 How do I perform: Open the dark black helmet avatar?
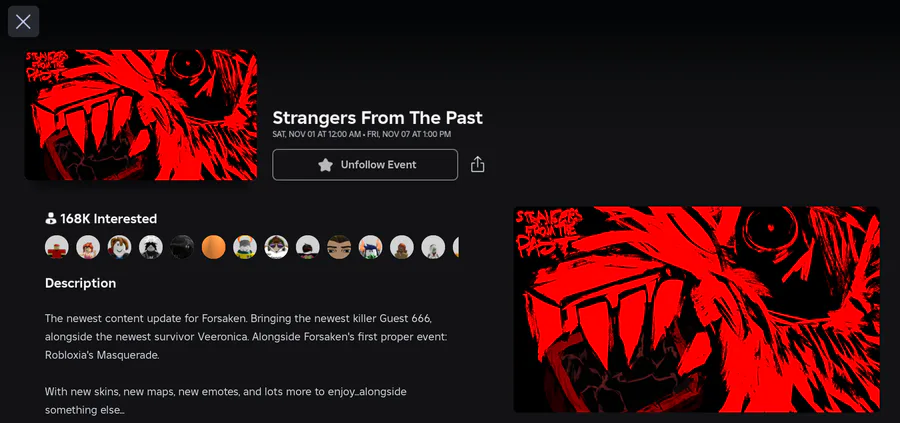(x=182, y=247)
